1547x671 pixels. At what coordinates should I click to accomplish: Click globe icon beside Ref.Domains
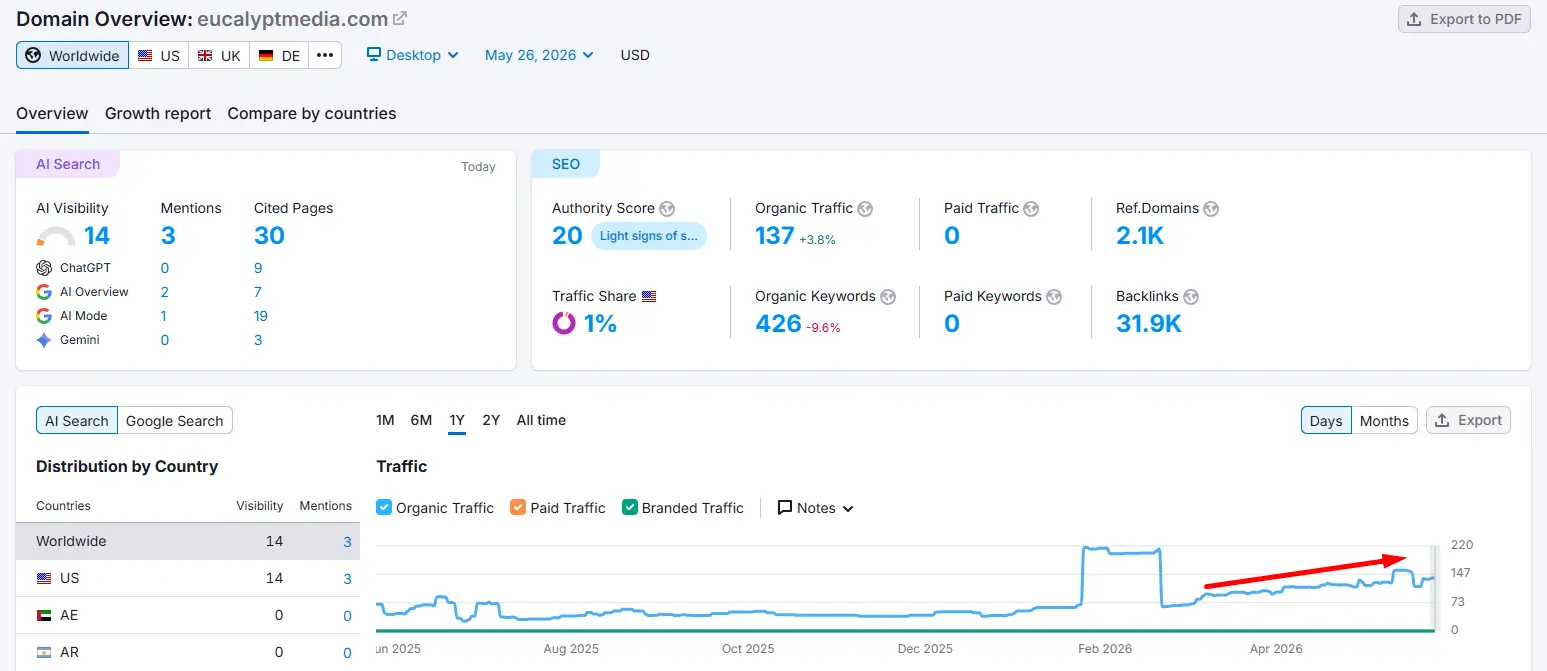click(1211, 209)
